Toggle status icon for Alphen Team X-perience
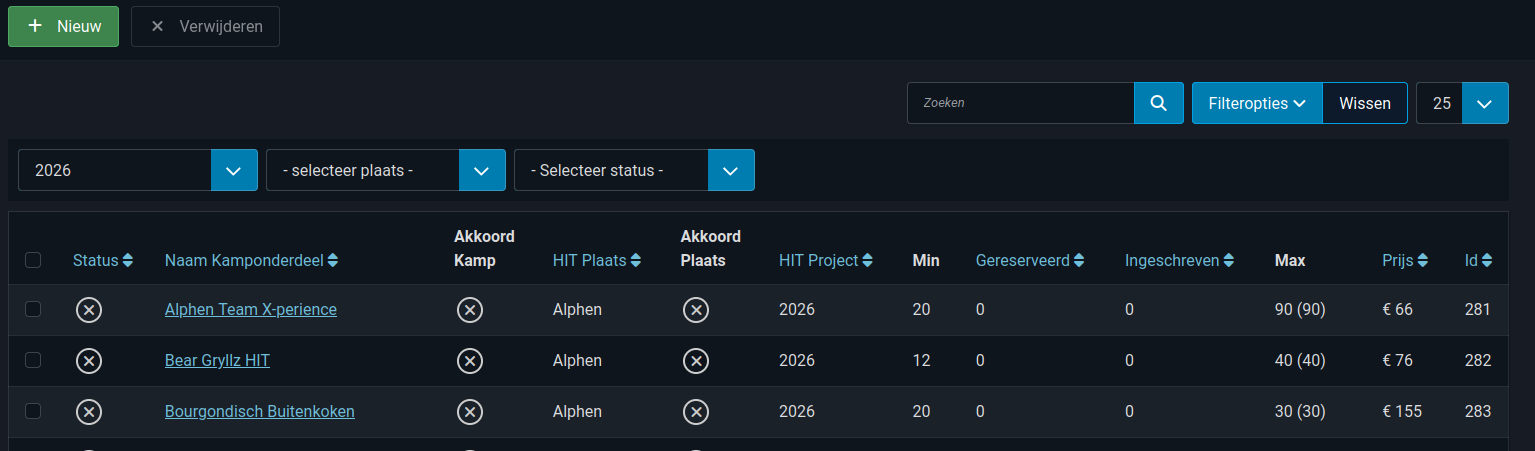The height and width of the screenshot is (451, 1535). [x=89, y=310]
